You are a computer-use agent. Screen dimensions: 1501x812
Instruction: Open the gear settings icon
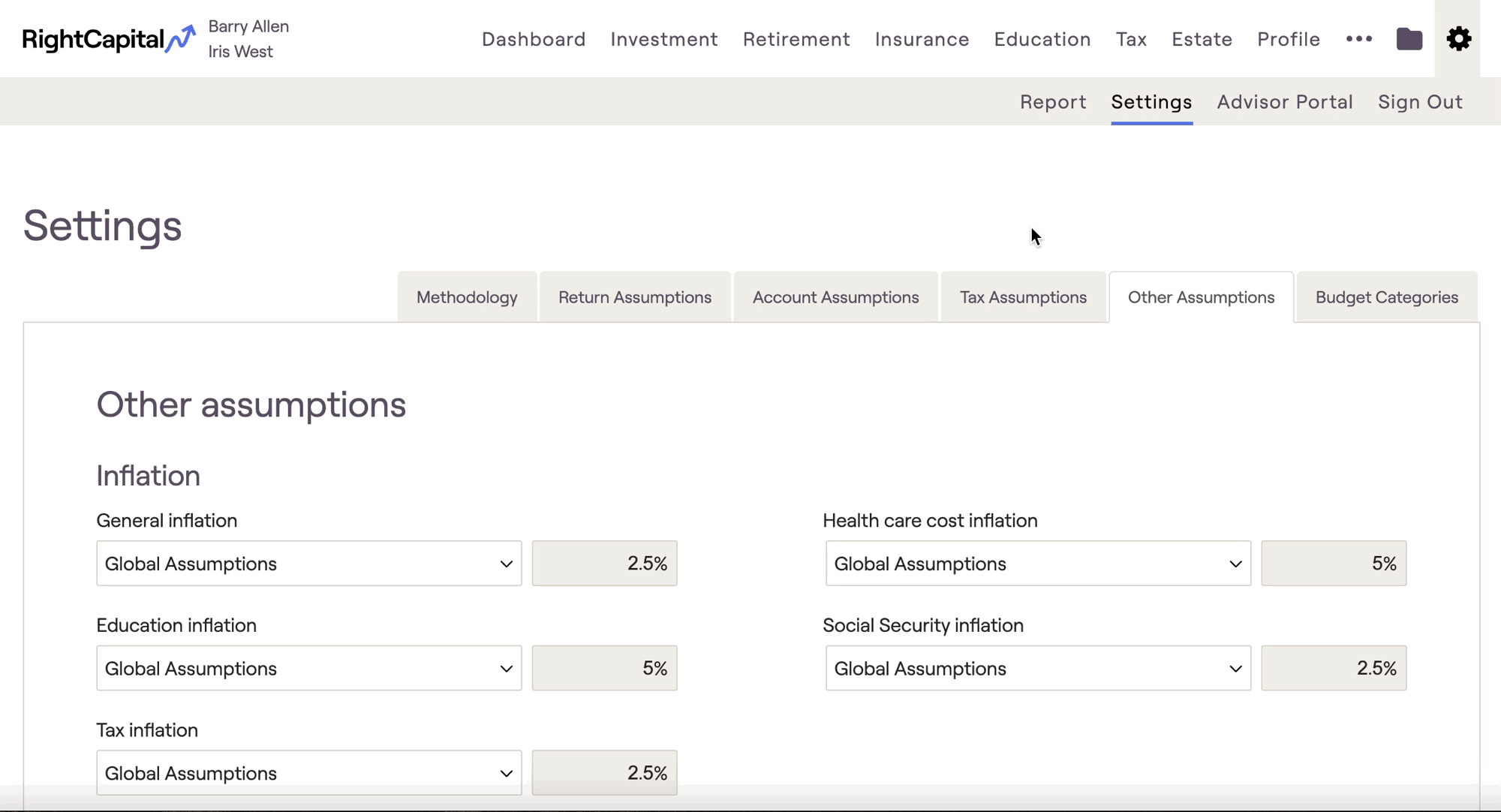[1458, 39]
